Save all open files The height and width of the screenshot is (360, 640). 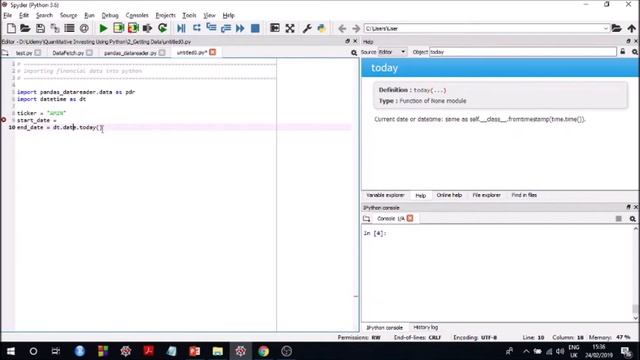55,28
